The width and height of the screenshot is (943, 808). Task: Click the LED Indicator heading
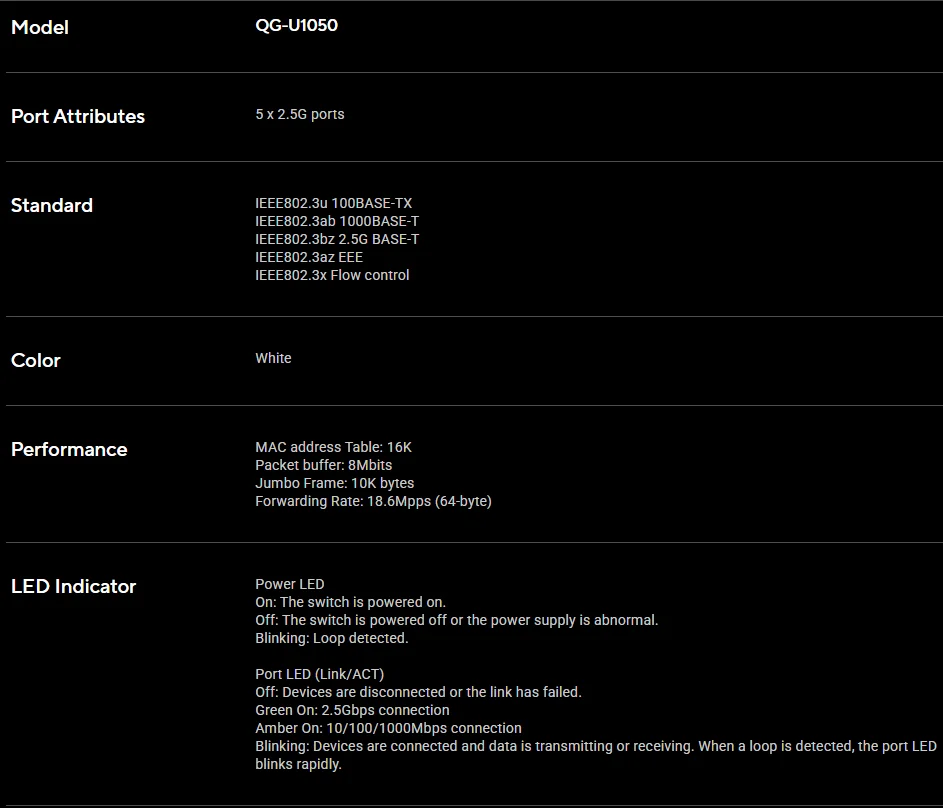pyautogui.click(x=73, y=586)
